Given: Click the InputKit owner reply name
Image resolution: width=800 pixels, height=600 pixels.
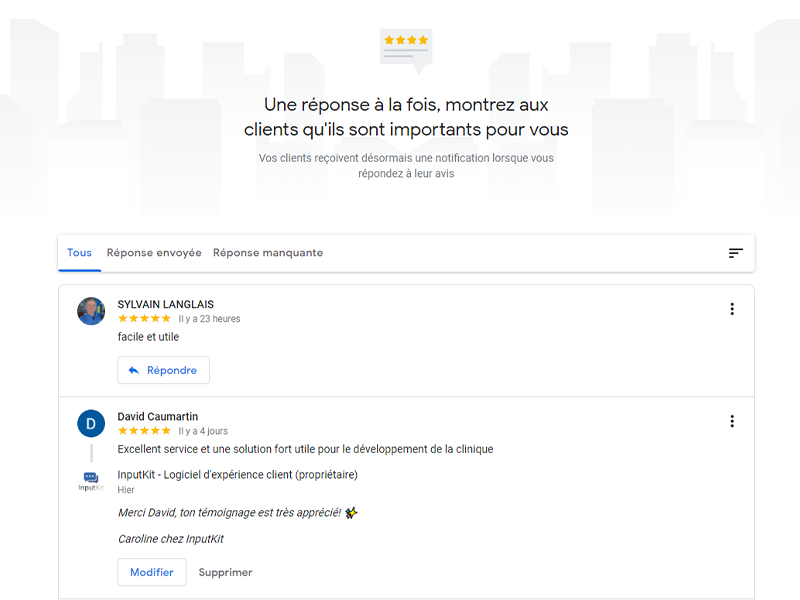Looking at the screenshot, I should coord(237,474).
